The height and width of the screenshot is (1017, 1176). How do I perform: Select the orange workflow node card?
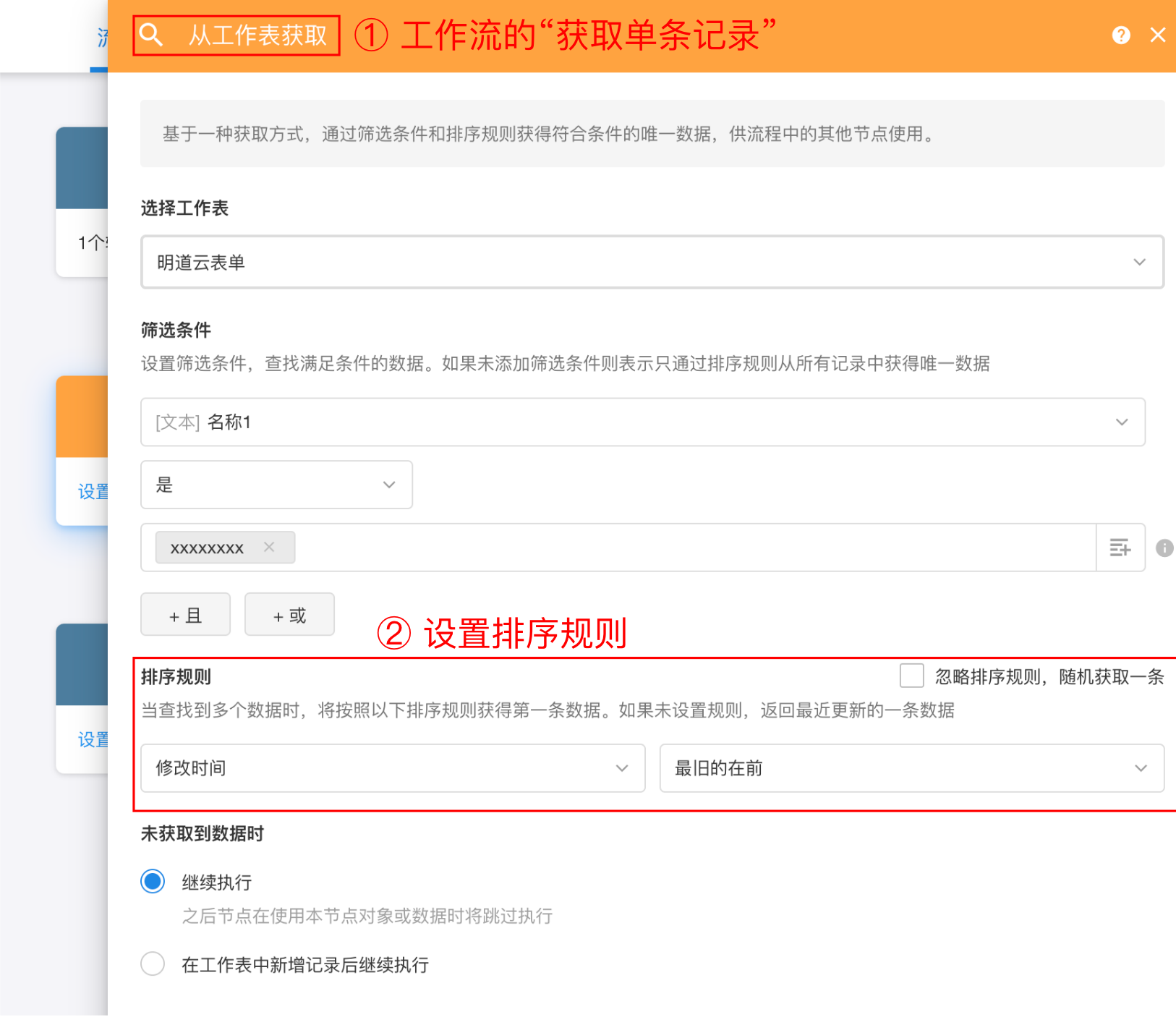click(82, 448)
